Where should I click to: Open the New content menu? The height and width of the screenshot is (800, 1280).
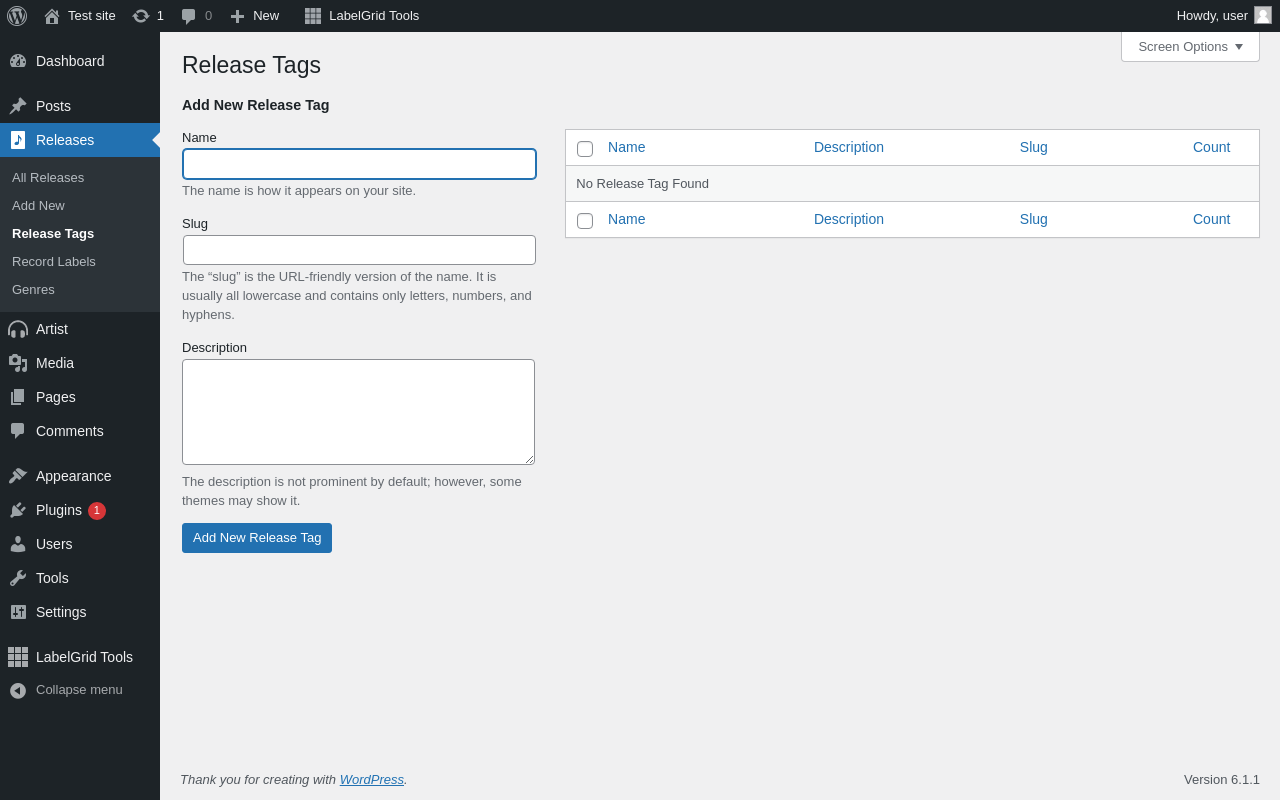pos(255,16)
